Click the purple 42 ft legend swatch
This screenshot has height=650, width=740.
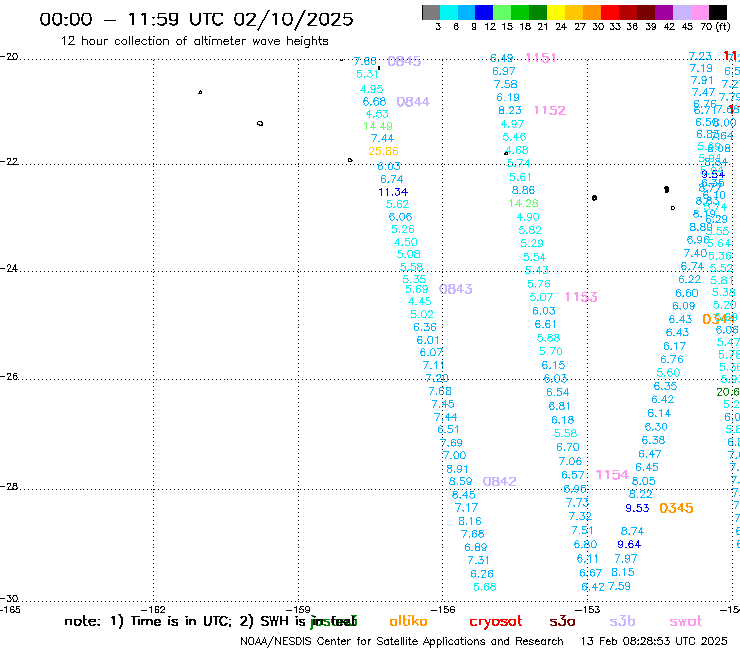click(664, 12)
